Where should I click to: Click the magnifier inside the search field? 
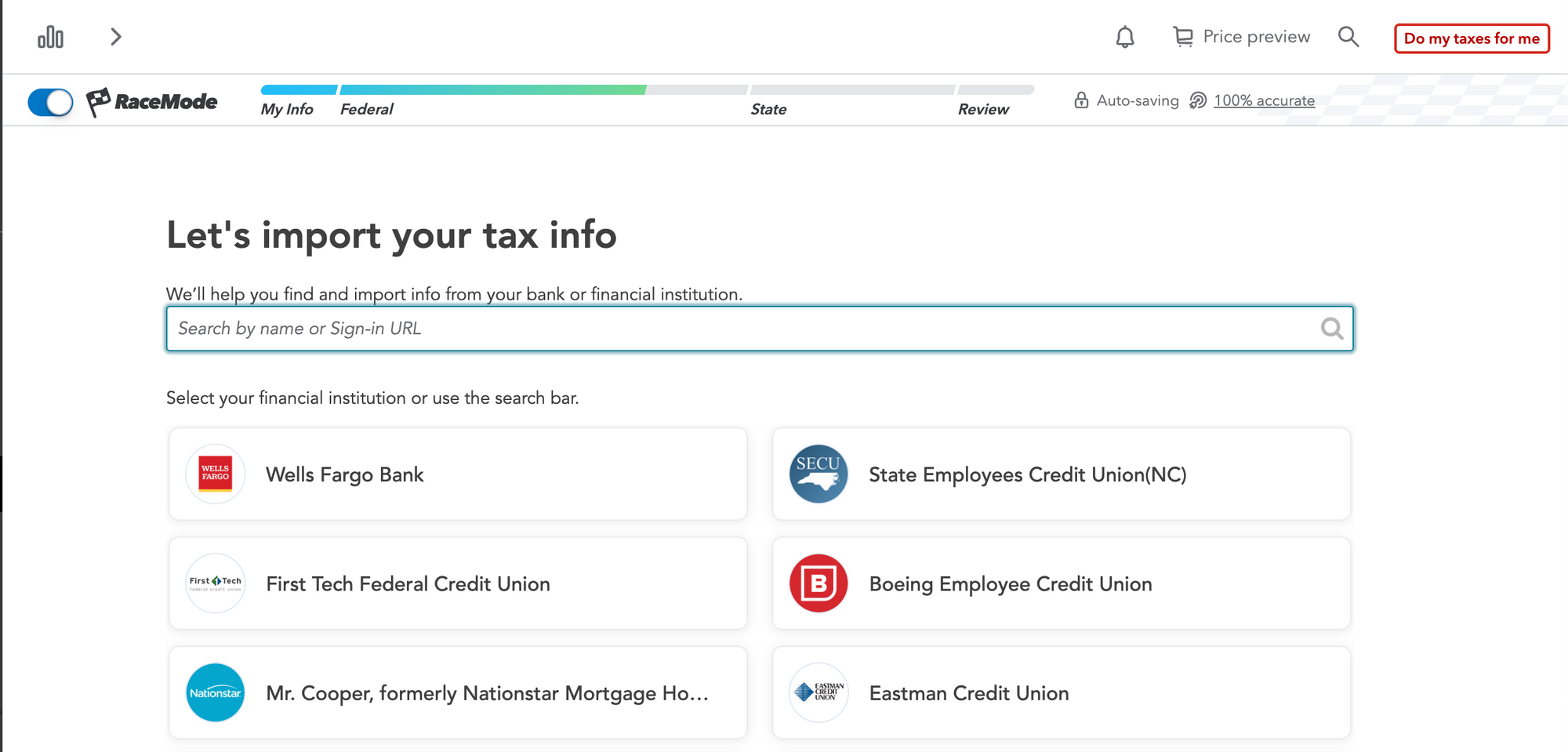coord(1331,329)
